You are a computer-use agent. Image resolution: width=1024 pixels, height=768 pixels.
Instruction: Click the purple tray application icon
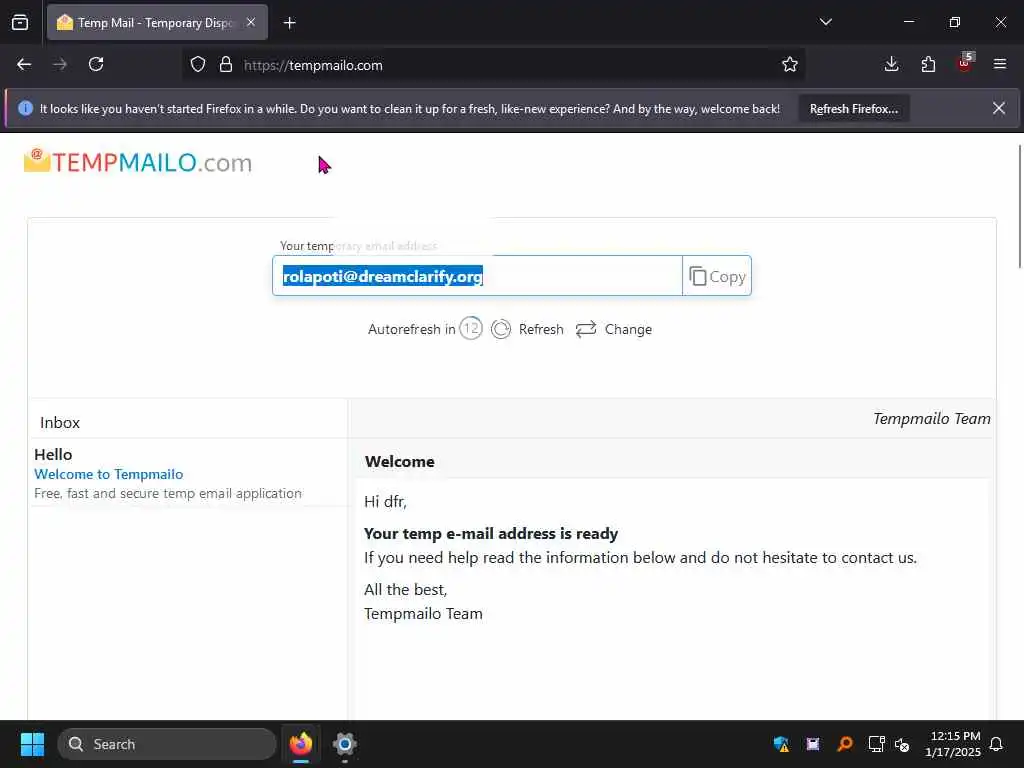[813, 744]
